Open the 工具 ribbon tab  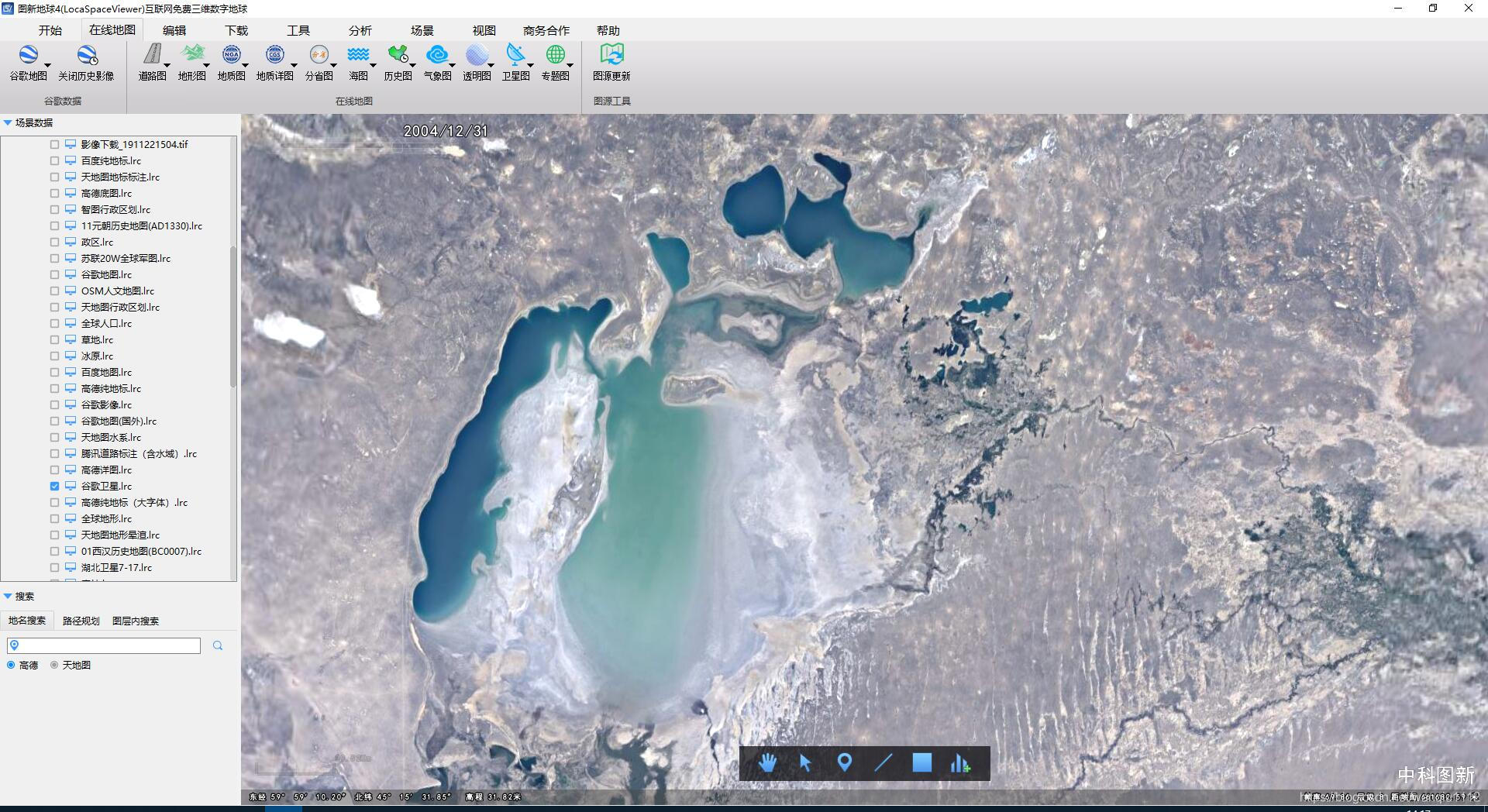pos(298,30)
